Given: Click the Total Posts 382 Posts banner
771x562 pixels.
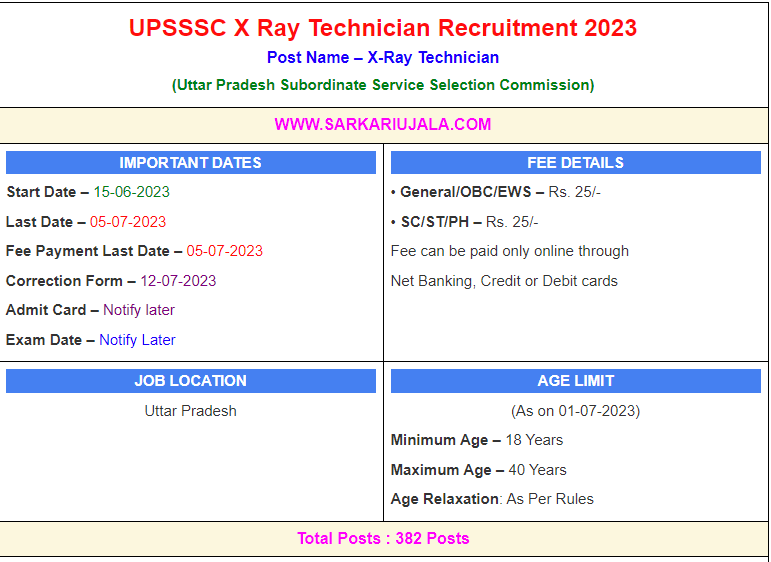Looking at the screenshot, I should click(x=383, y=538).
